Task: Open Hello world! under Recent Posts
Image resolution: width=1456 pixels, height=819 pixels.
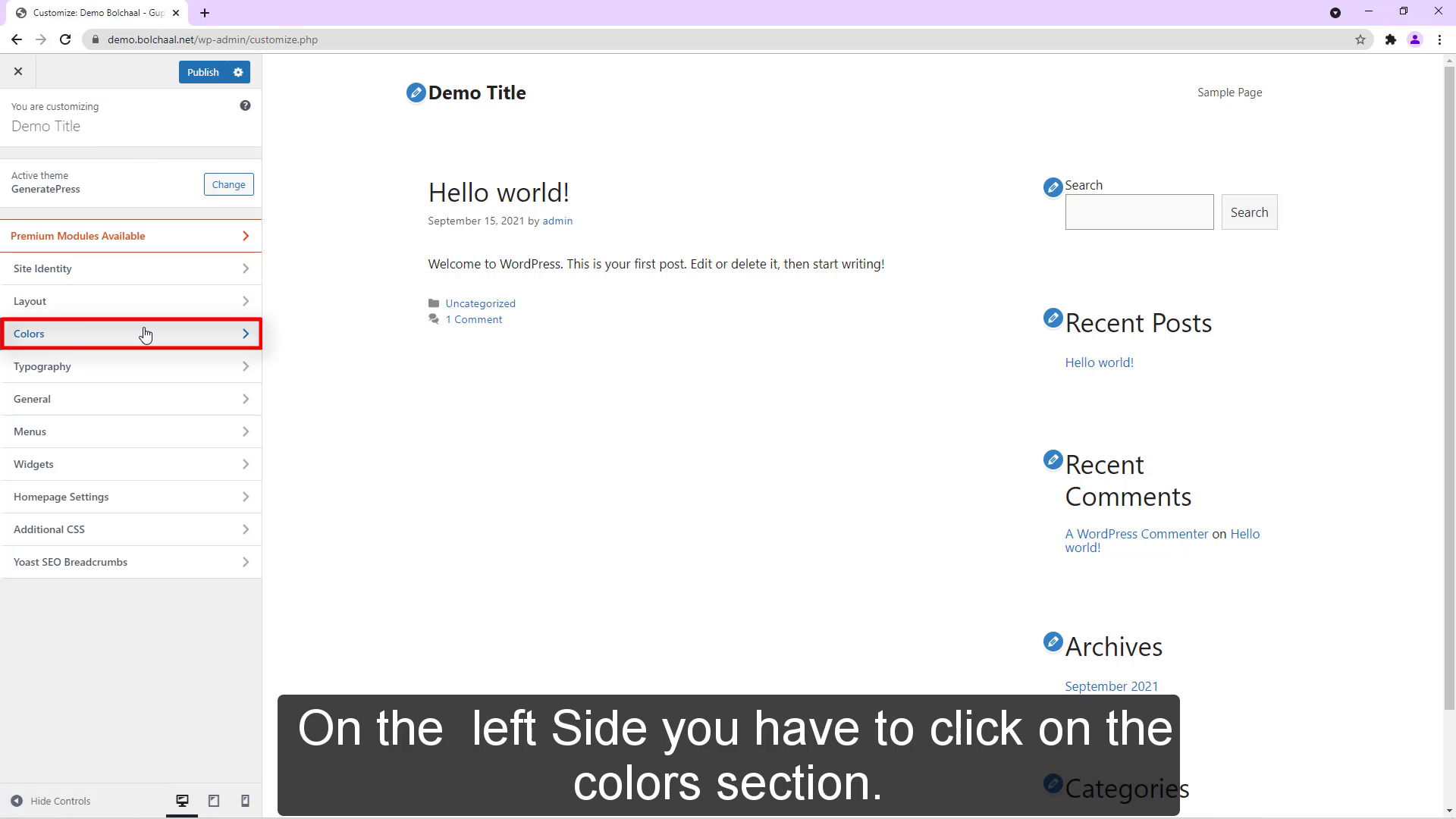Action: [x=1099, y=362]
